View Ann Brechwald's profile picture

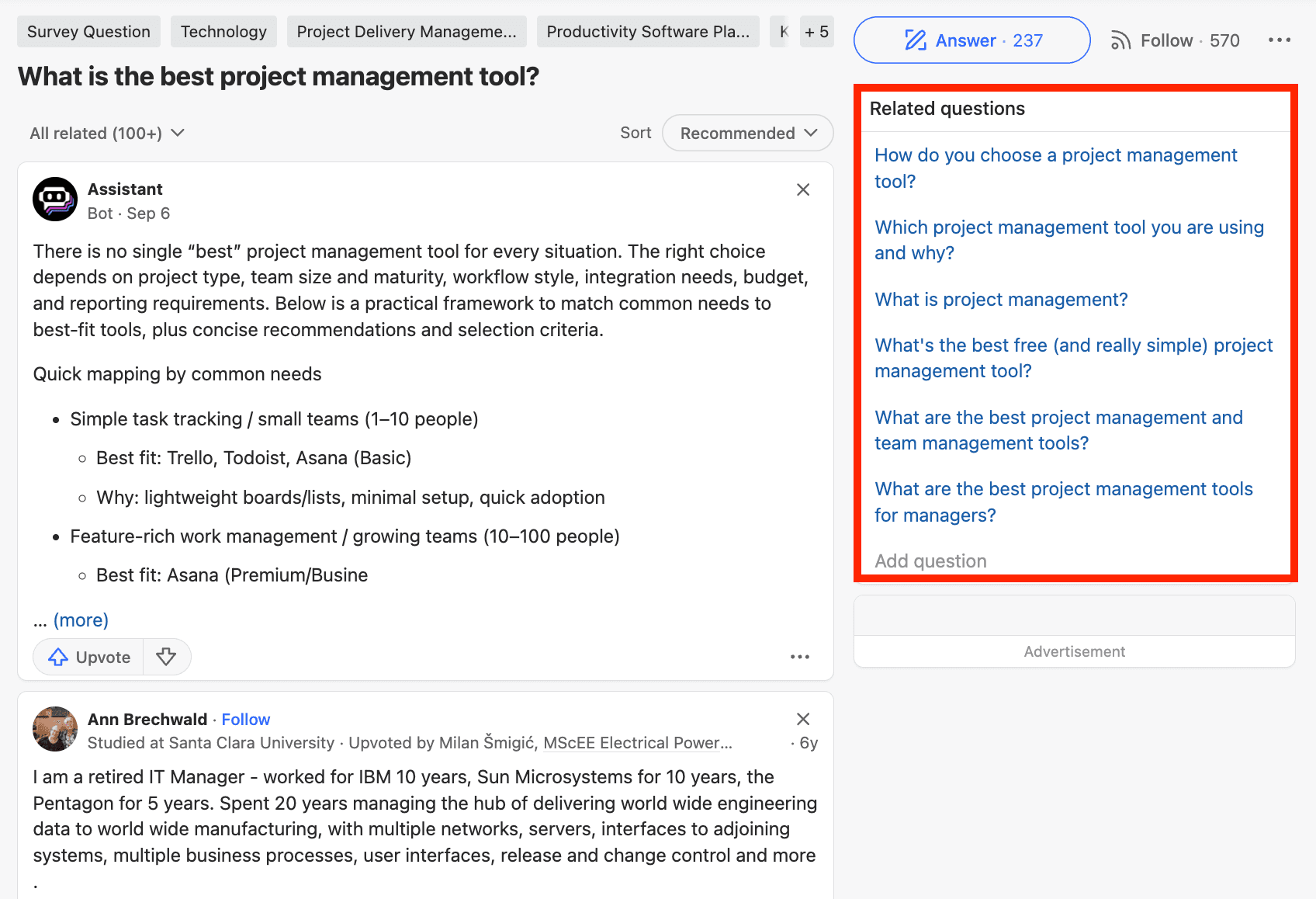tap(55, 729)
